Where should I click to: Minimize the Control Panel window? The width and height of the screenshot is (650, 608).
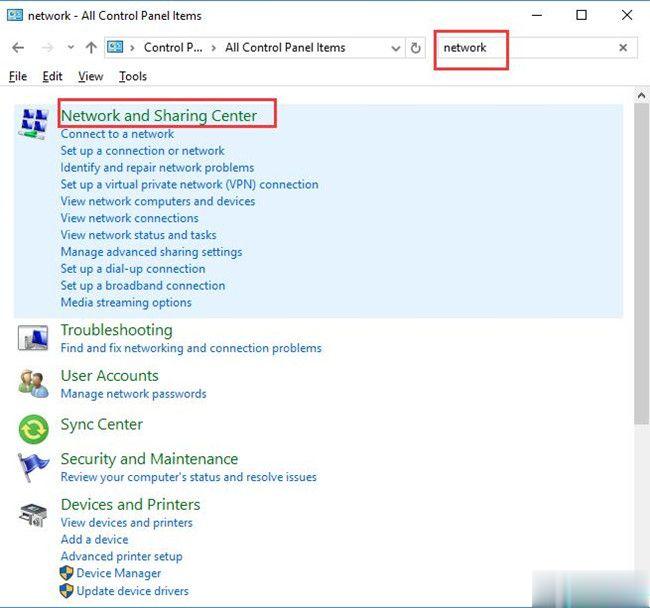537,15
